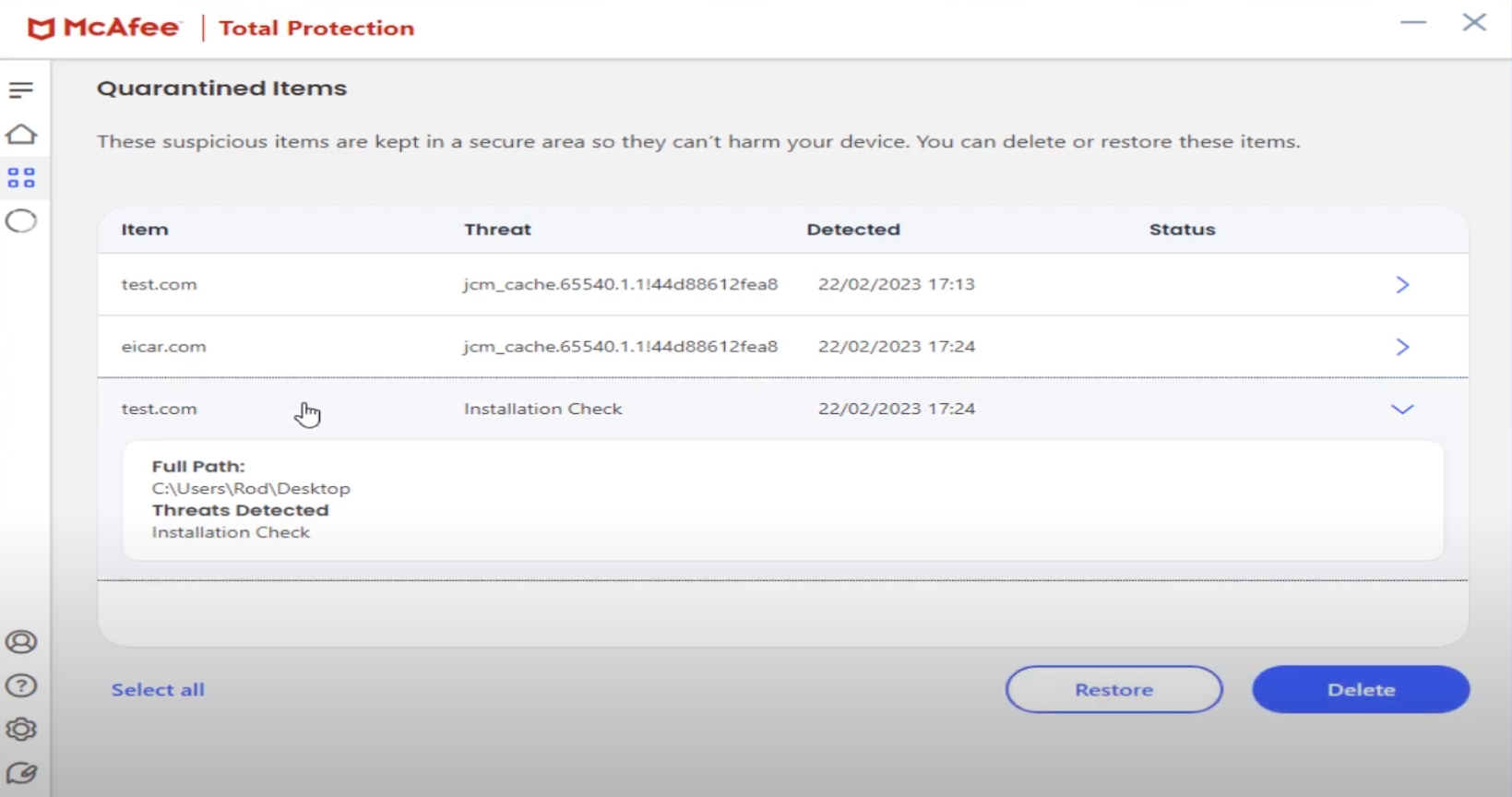
Task: Go to the Home view icon
Action: [x=21, y=135]
